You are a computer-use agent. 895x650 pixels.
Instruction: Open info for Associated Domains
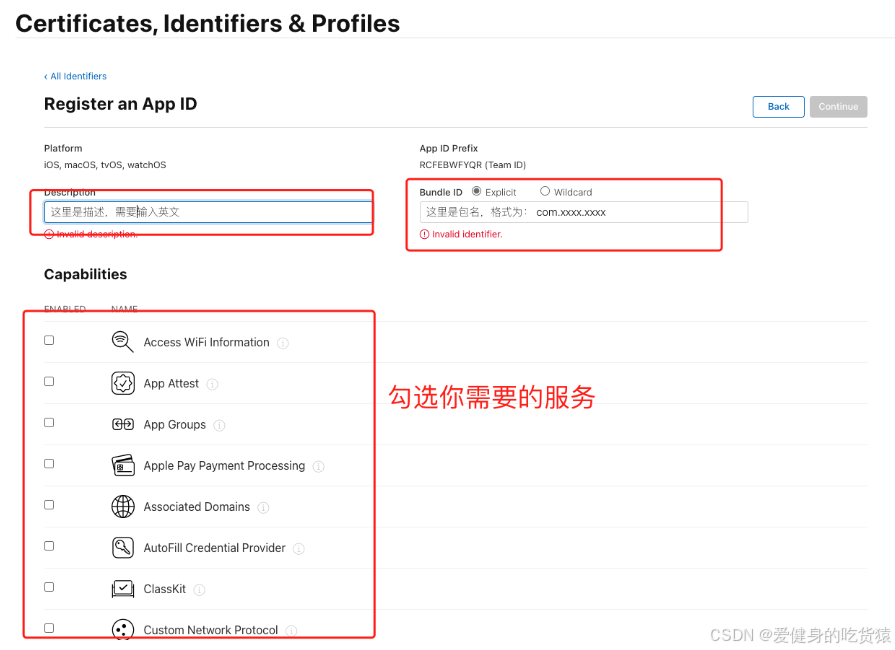263,507
